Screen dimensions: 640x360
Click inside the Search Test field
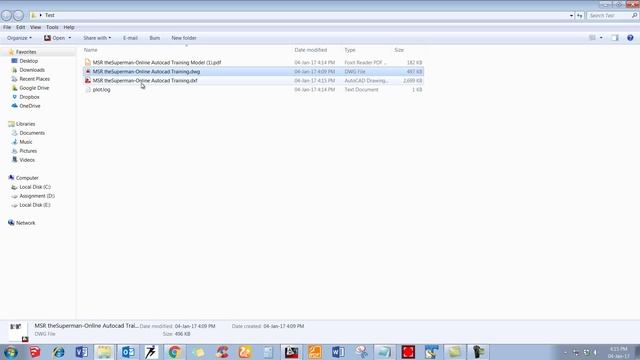(608, 16)
